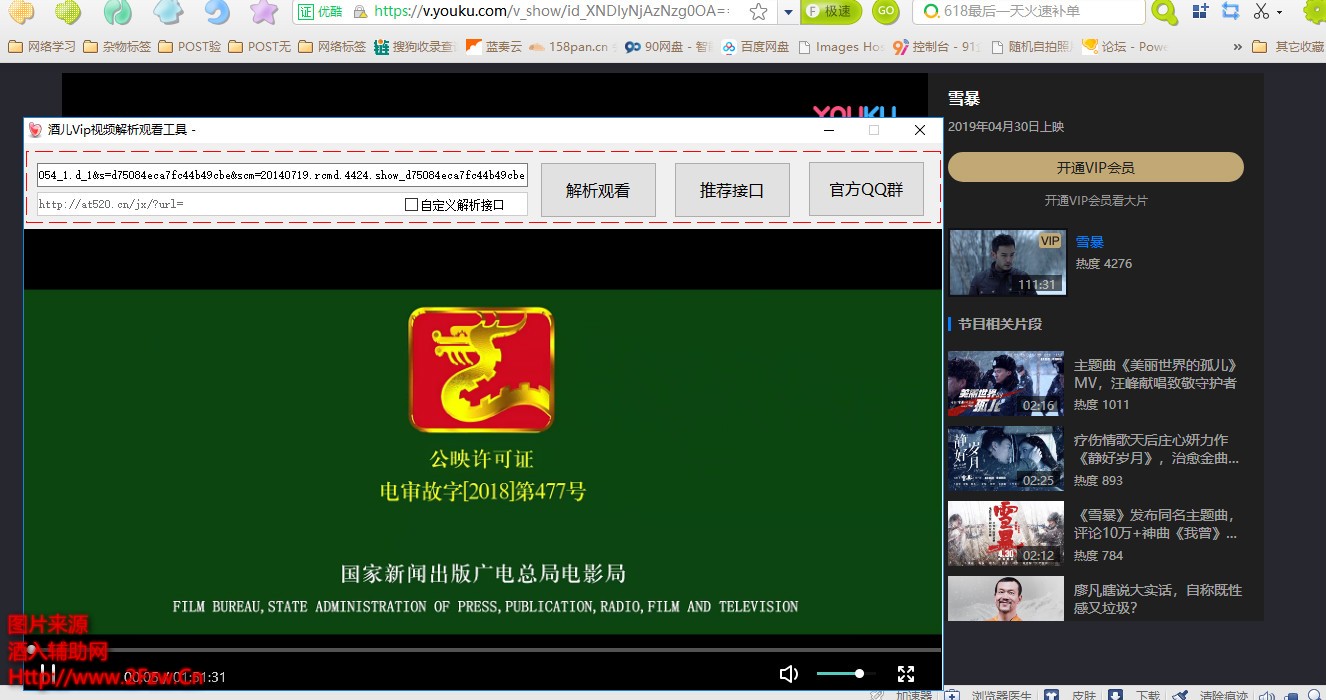This screenshot has height=700, width=1326.
Task: Open the 搜狗收录查询 bookmark
Action: tap(414, 47)
